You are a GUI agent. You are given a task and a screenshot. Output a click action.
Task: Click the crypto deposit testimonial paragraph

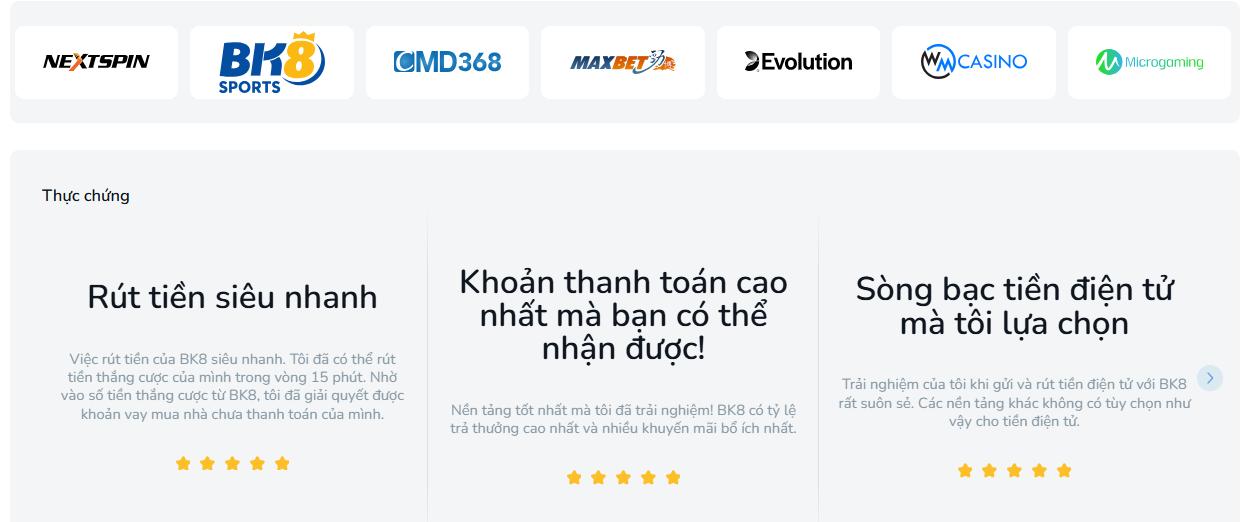(x=1014, y=402)
